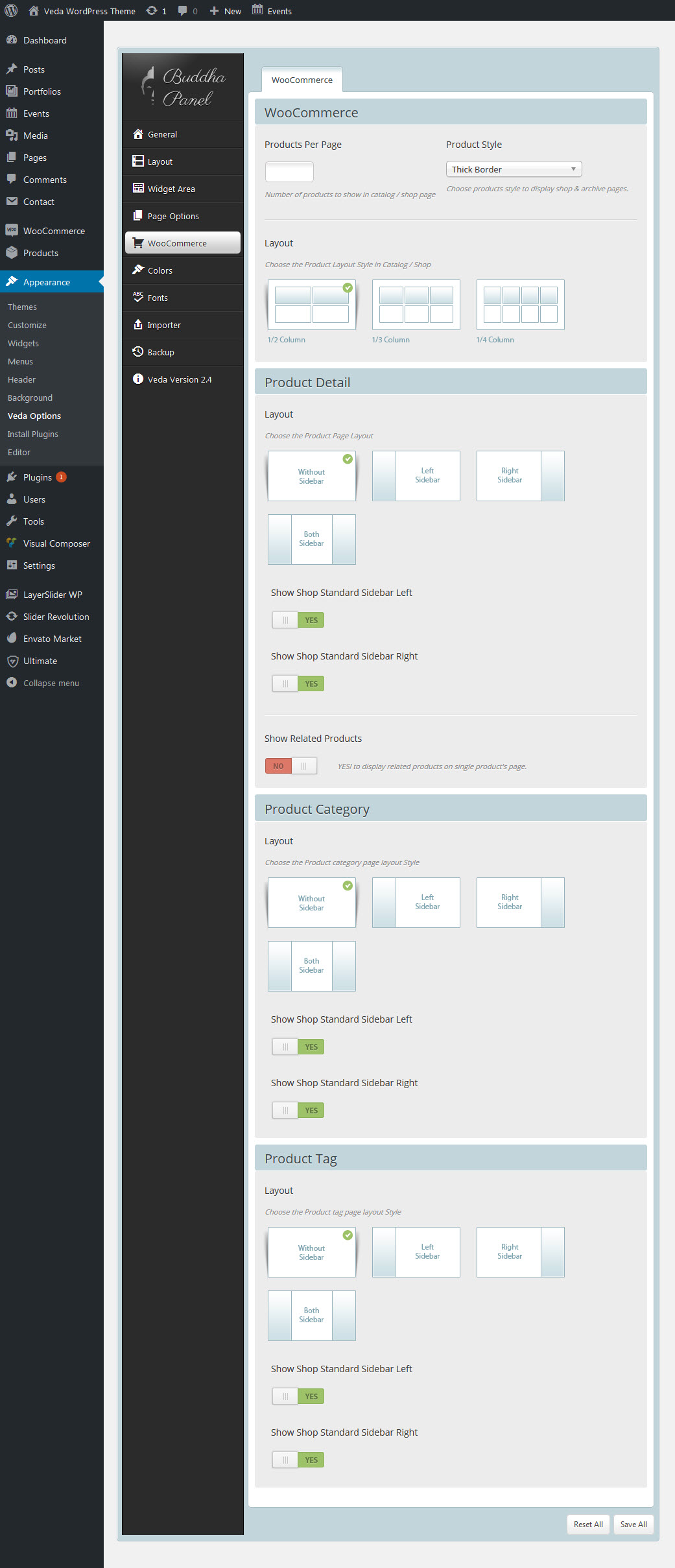Open the New content menu in admin bar
Image resolution: width=675 pixels, height=1568 pixels.
pos(226,11)
